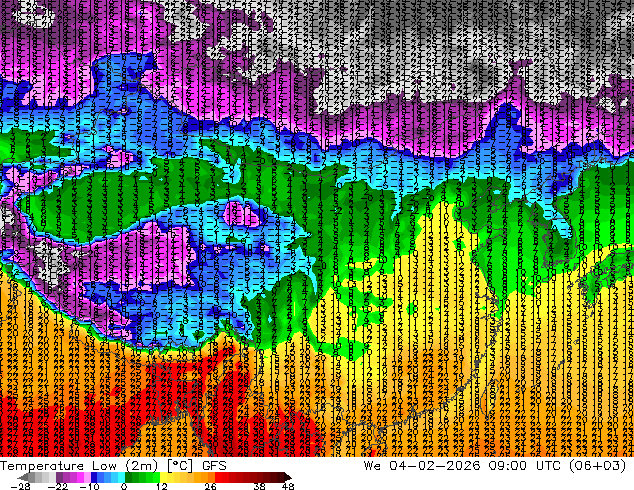Click the "Temperature Low (2m) [°C] GFS" title
634x490 pixels.
click(x=113, y=466)
